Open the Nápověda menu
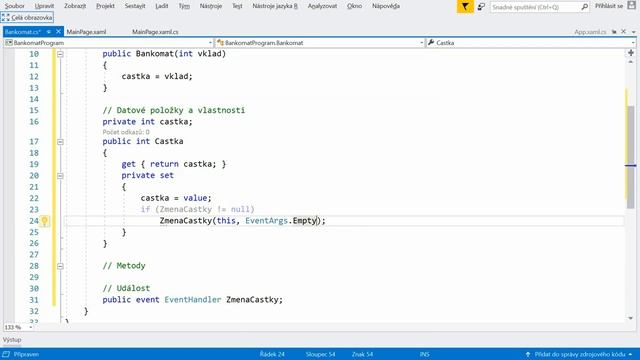This screenshot has height=360, width=640. pyautogui.click(x=386, y=6)
